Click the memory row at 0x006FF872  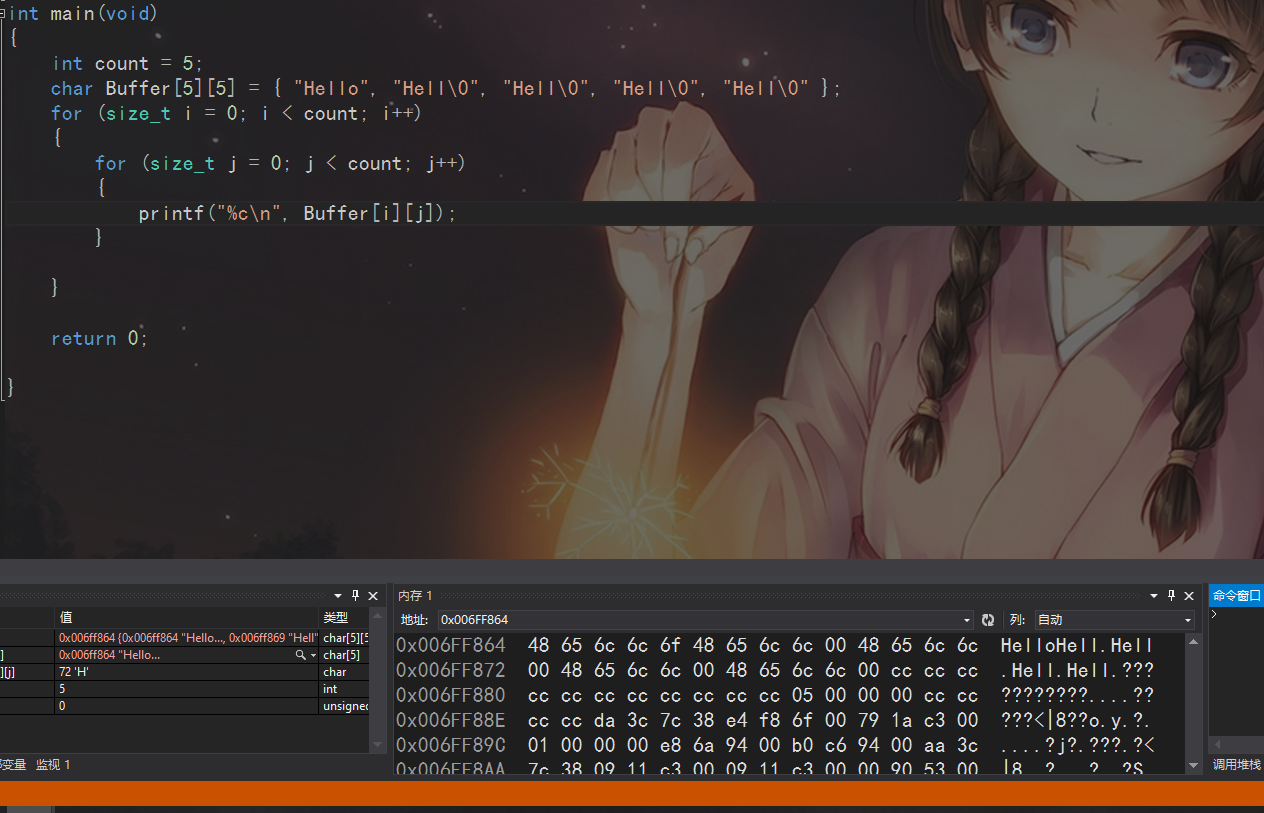[x=776, y=670]
